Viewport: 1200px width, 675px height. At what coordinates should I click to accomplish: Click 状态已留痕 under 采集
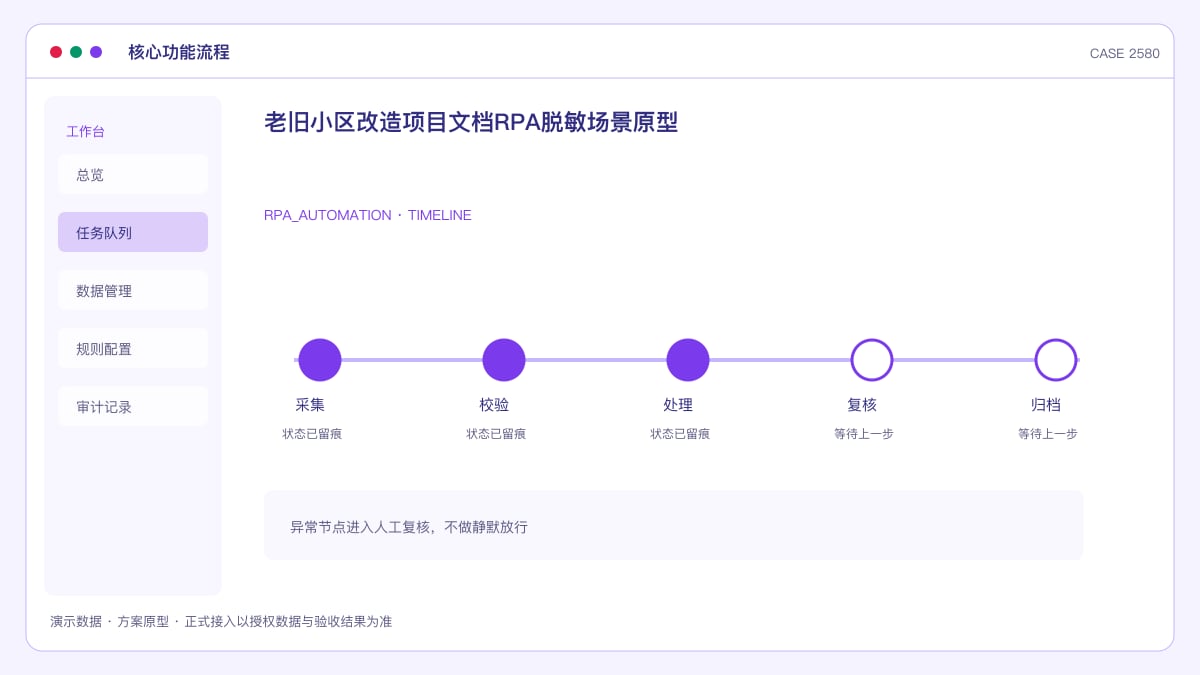[312, 434]
